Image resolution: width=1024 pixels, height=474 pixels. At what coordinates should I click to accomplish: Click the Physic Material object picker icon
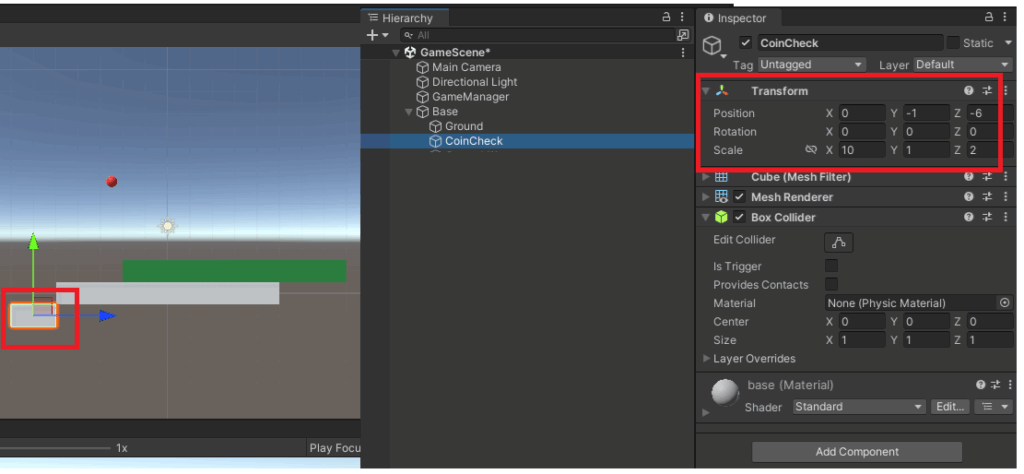(1004, 303)
